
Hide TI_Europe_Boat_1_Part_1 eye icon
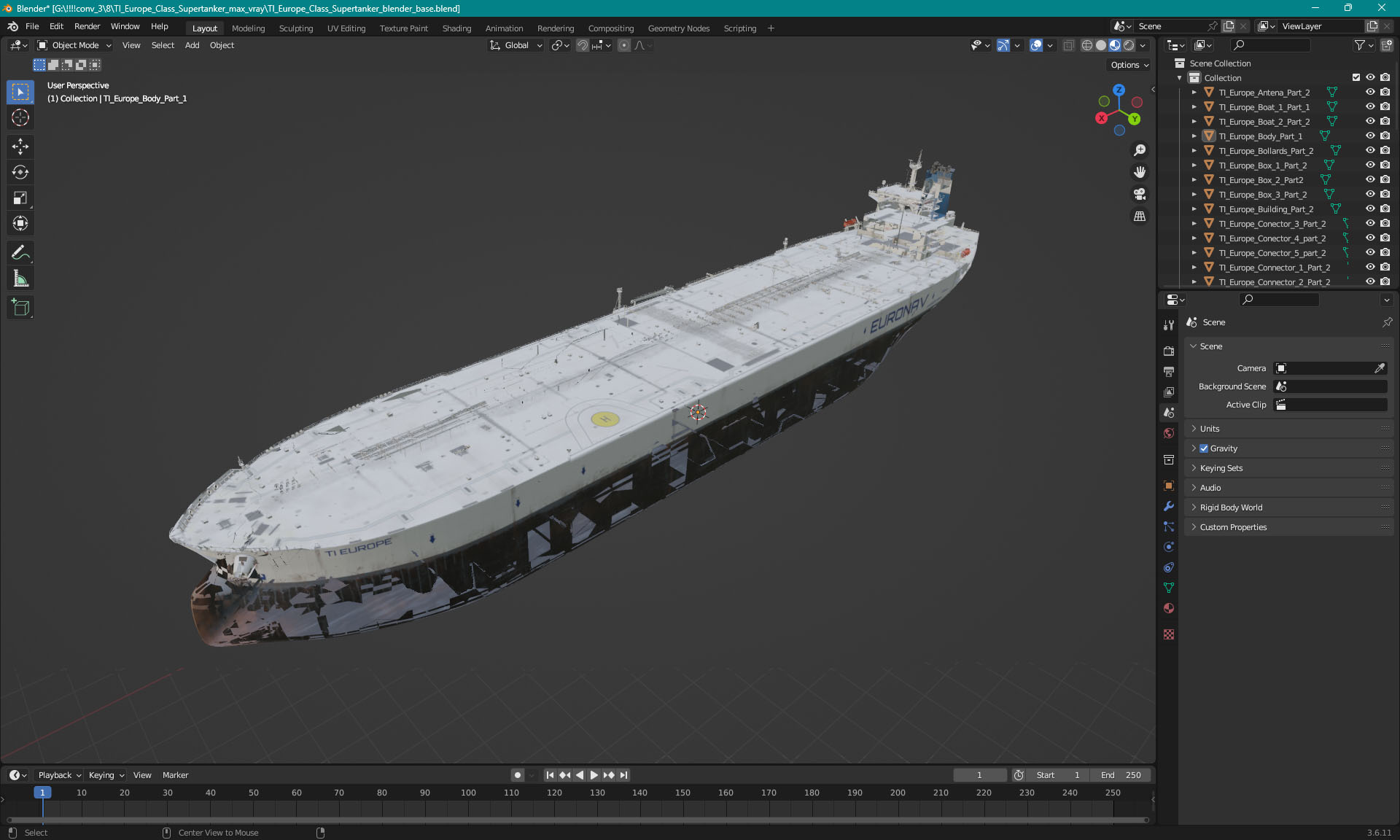[1370, 107]
